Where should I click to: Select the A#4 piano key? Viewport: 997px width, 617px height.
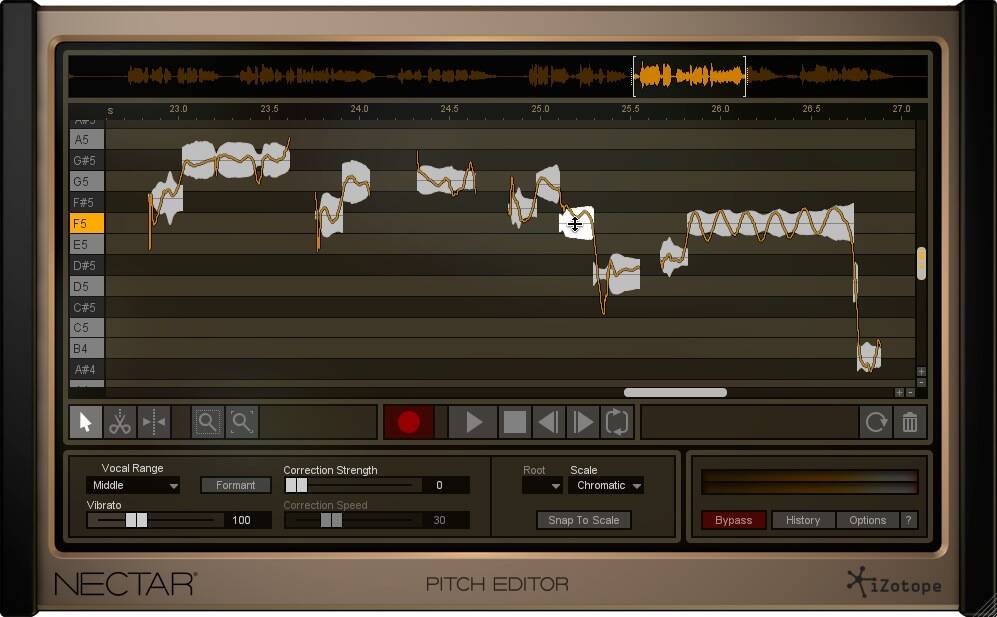coord(86,370)
